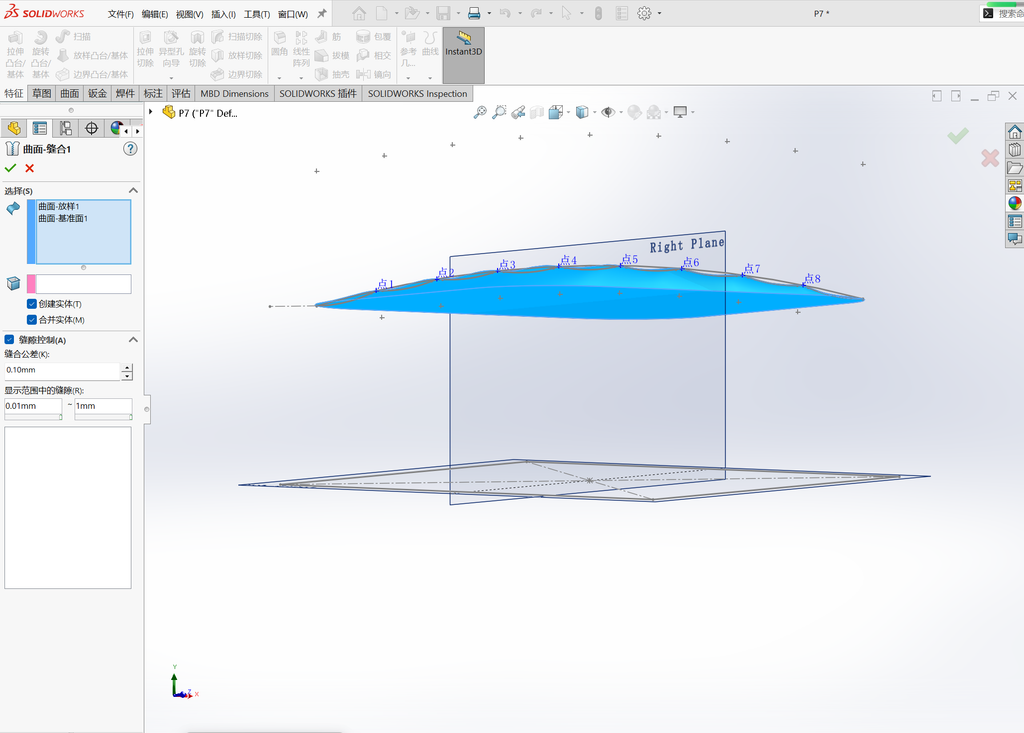Click the Hide/Show Items eye icon

(x=608, y=112)
